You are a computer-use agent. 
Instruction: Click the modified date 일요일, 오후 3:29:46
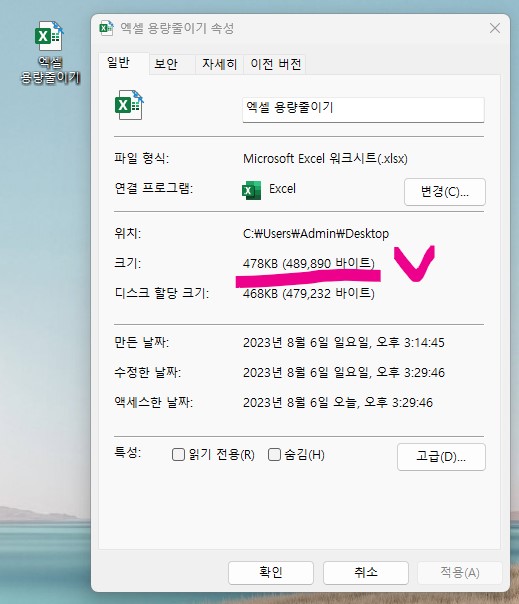click(344, 372)
